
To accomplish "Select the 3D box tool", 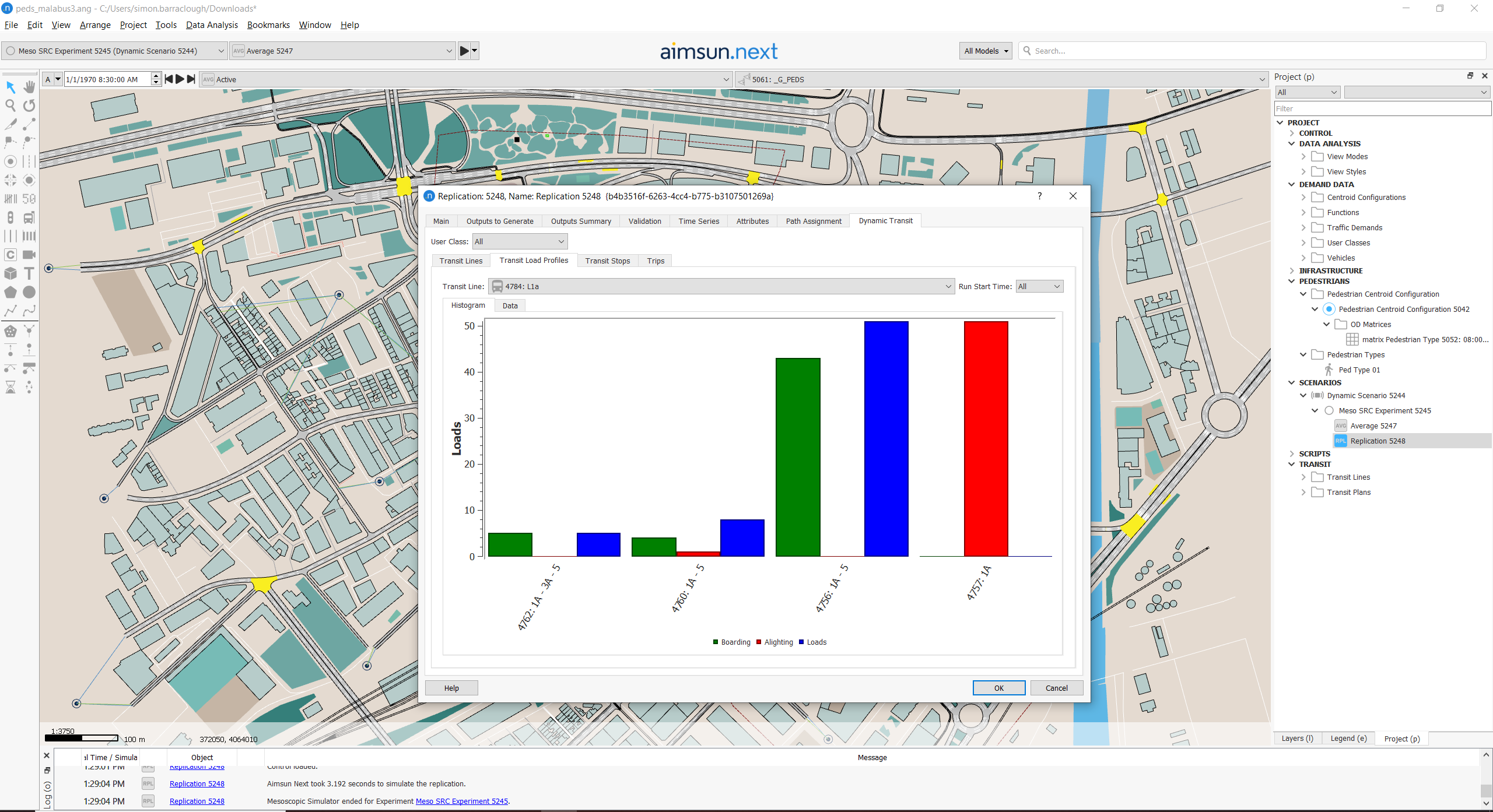I will (10, 273).
